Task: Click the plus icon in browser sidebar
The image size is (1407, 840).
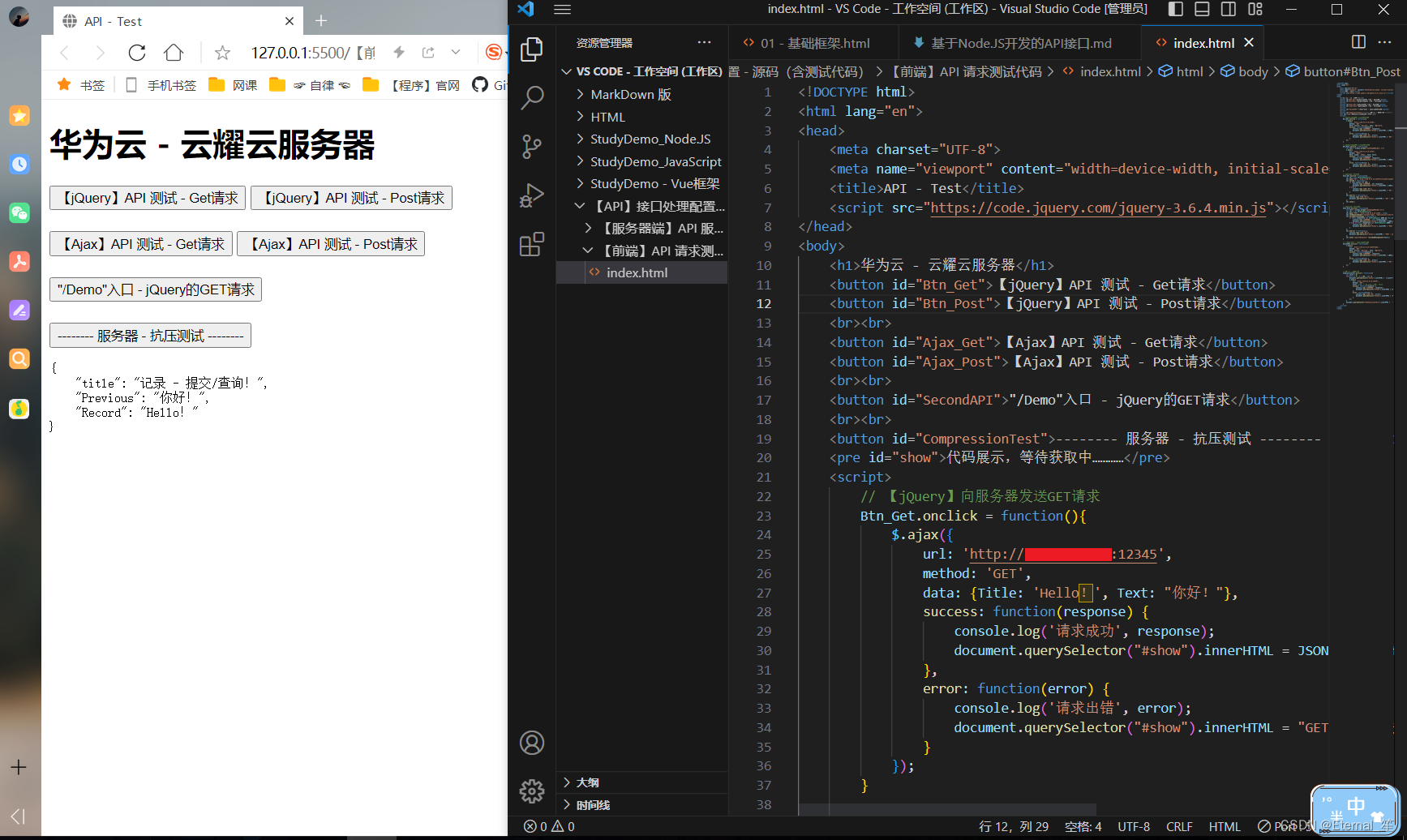Action: [19, 767]
